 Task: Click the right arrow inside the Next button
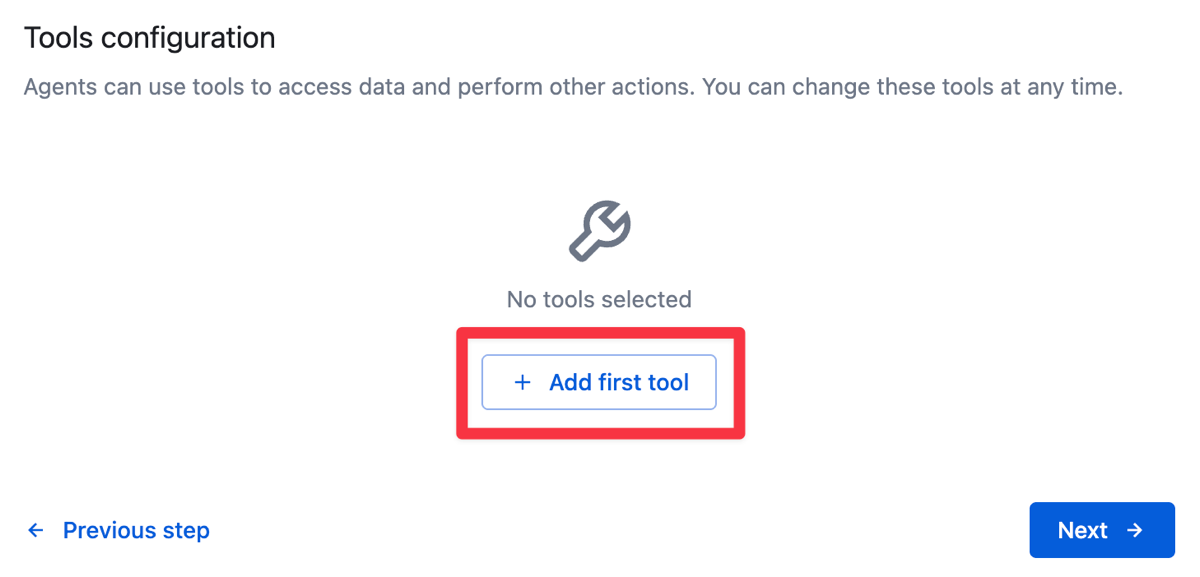tap(1135, 530)
